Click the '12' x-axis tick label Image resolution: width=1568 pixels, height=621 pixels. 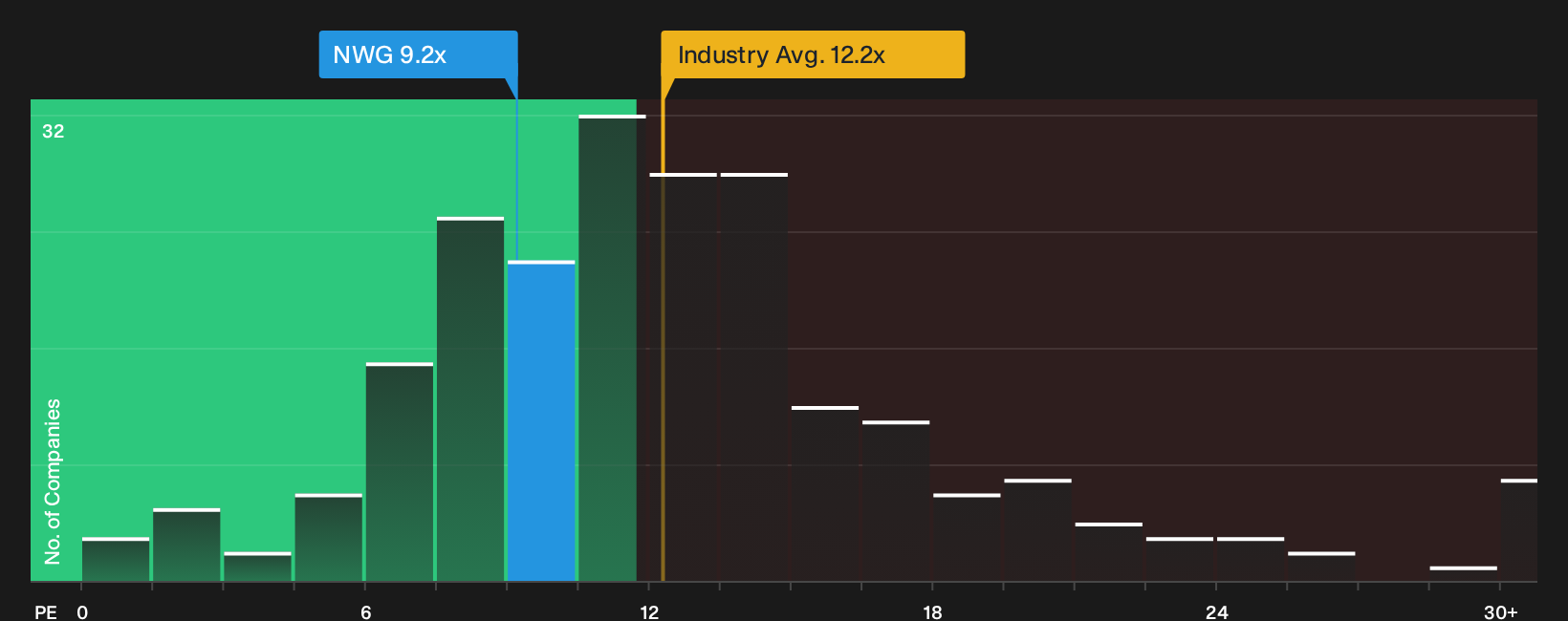(x=649, y=611)
